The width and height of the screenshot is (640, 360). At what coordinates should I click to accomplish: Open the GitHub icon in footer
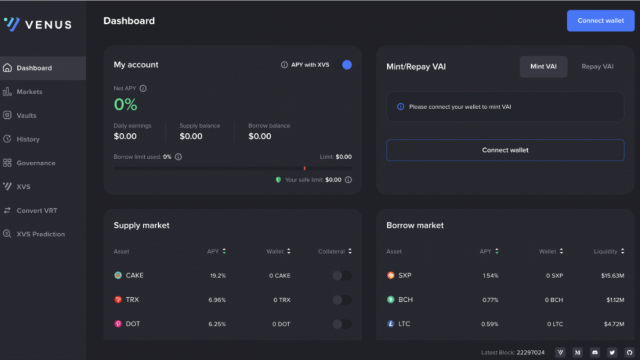[x=629, y=352]
